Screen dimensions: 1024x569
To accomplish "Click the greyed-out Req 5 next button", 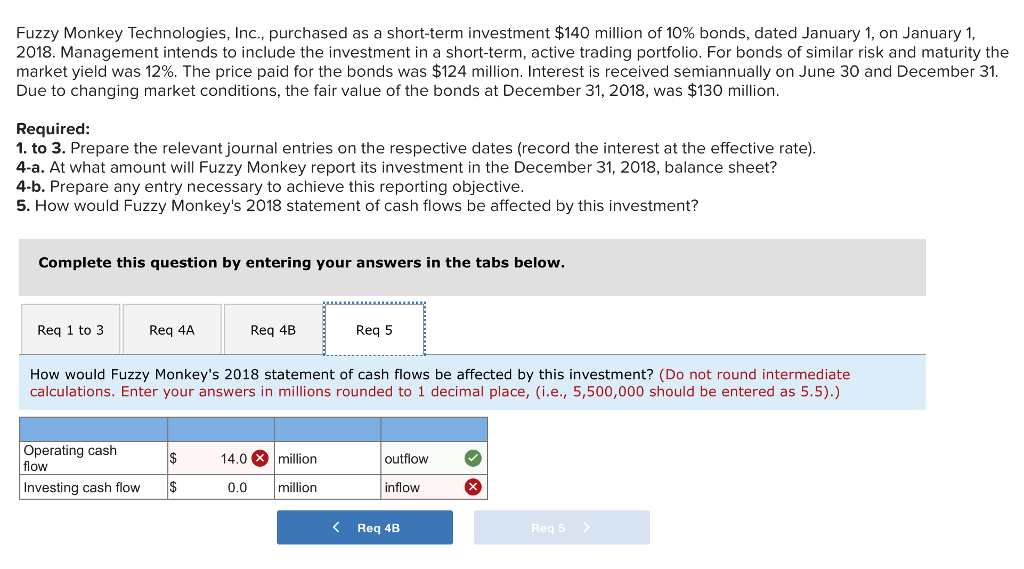I will [562, 527].
